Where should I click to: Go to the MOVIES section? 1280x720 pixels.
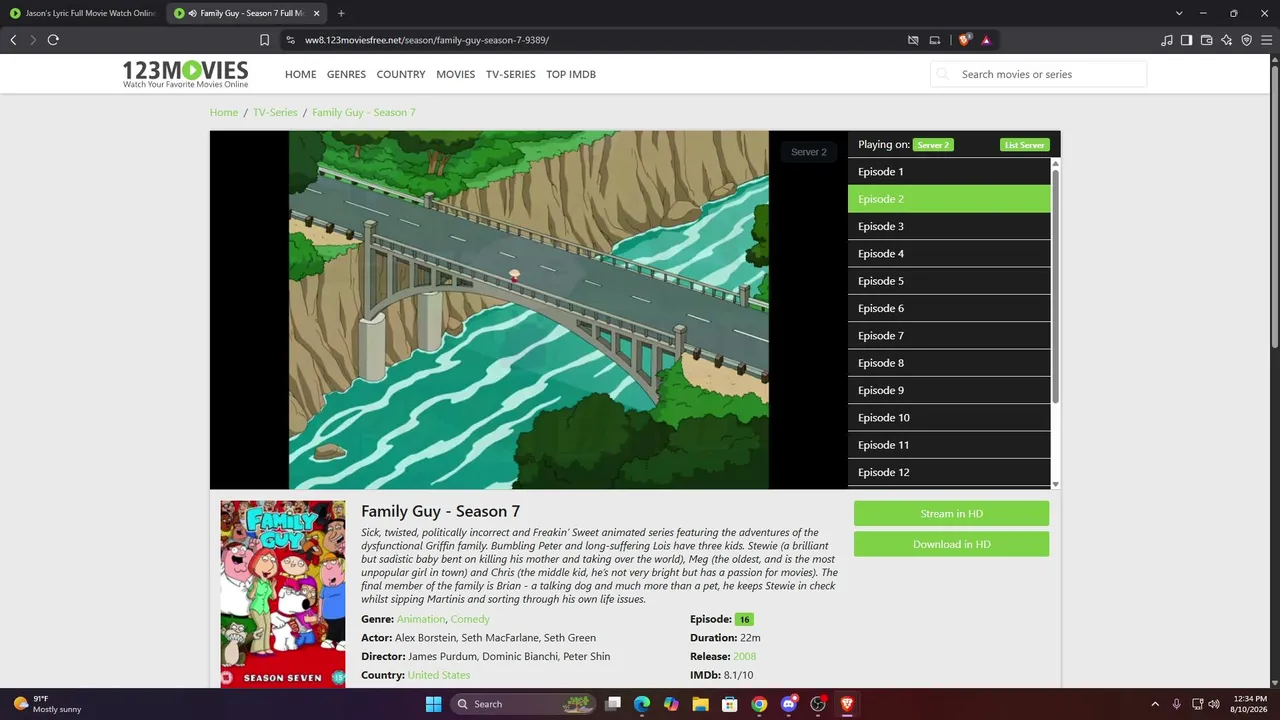tap(455, 74)
